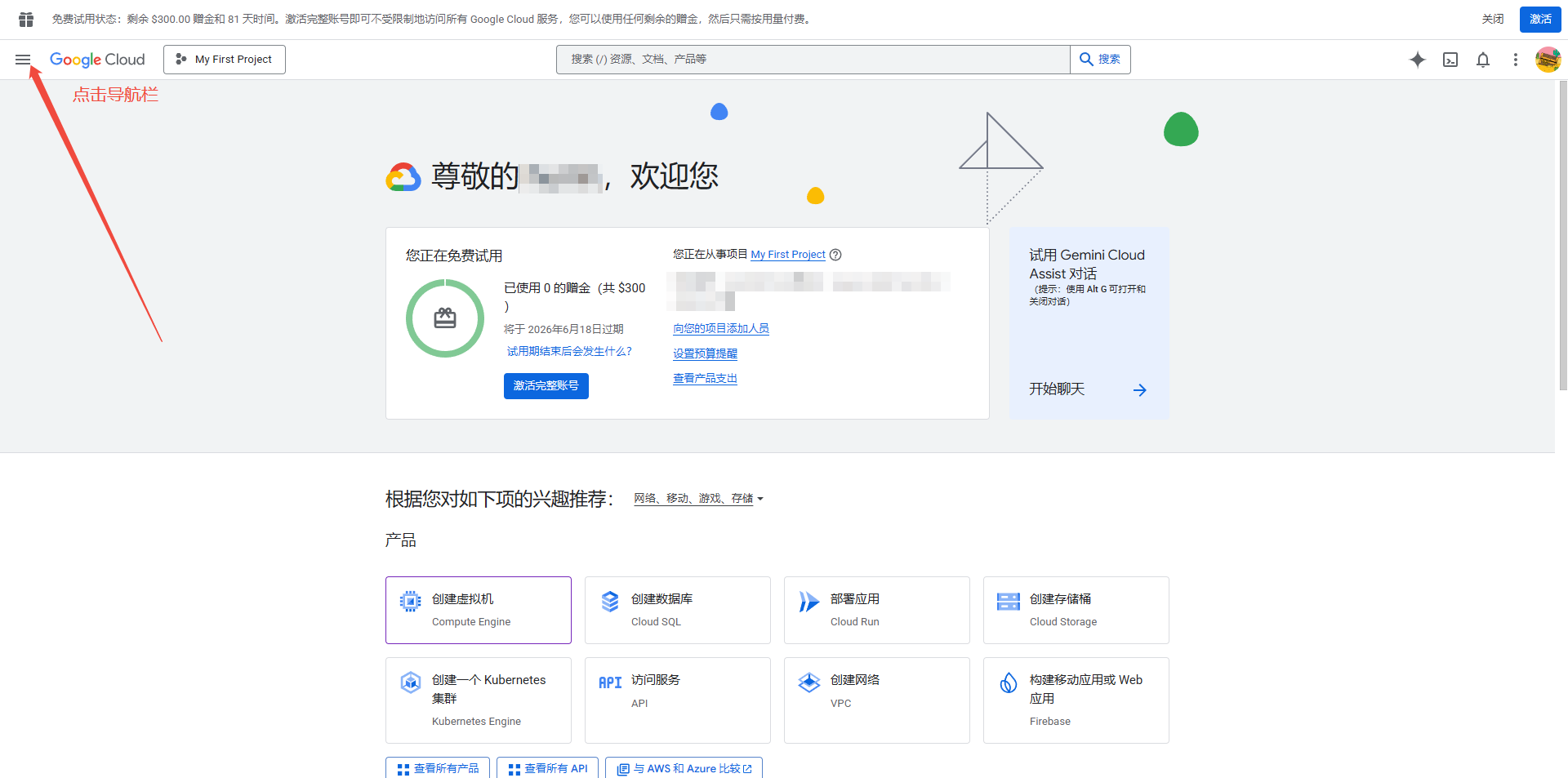Click 开始聊天 in Gemini card

1057,389
